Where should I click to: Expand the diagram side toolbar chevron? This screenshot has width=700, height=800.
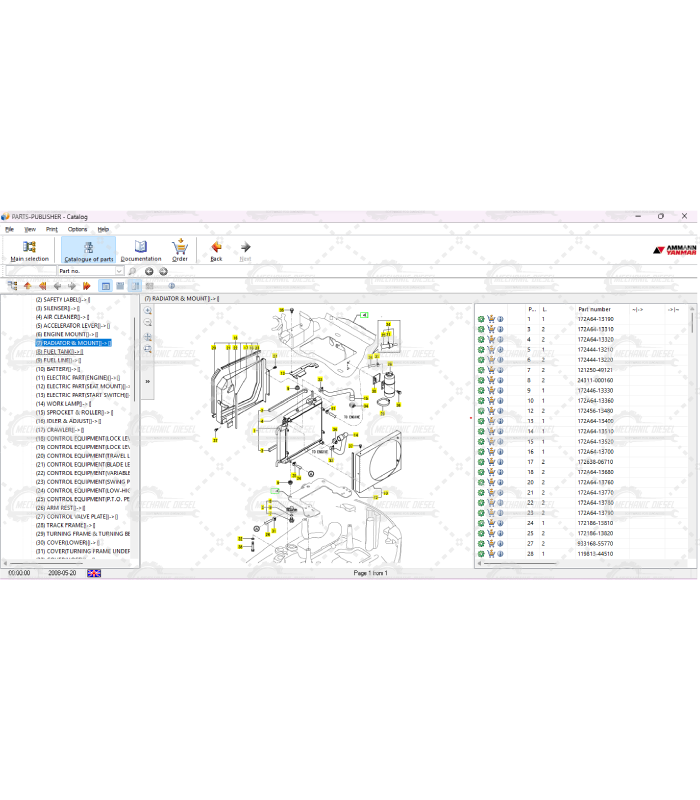point(148,381)
